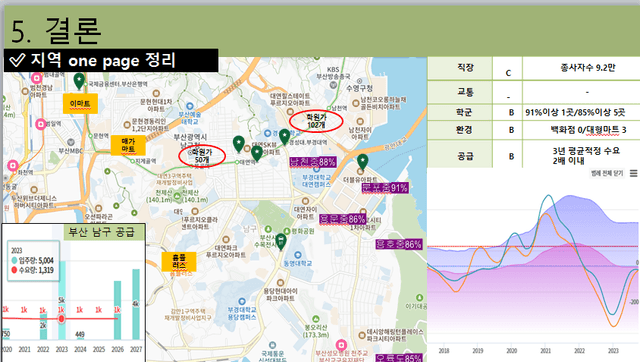Select the 대연파크푸르지오 apartment icon
Viewport: 640px width, 362px height.
coord(226,240)
